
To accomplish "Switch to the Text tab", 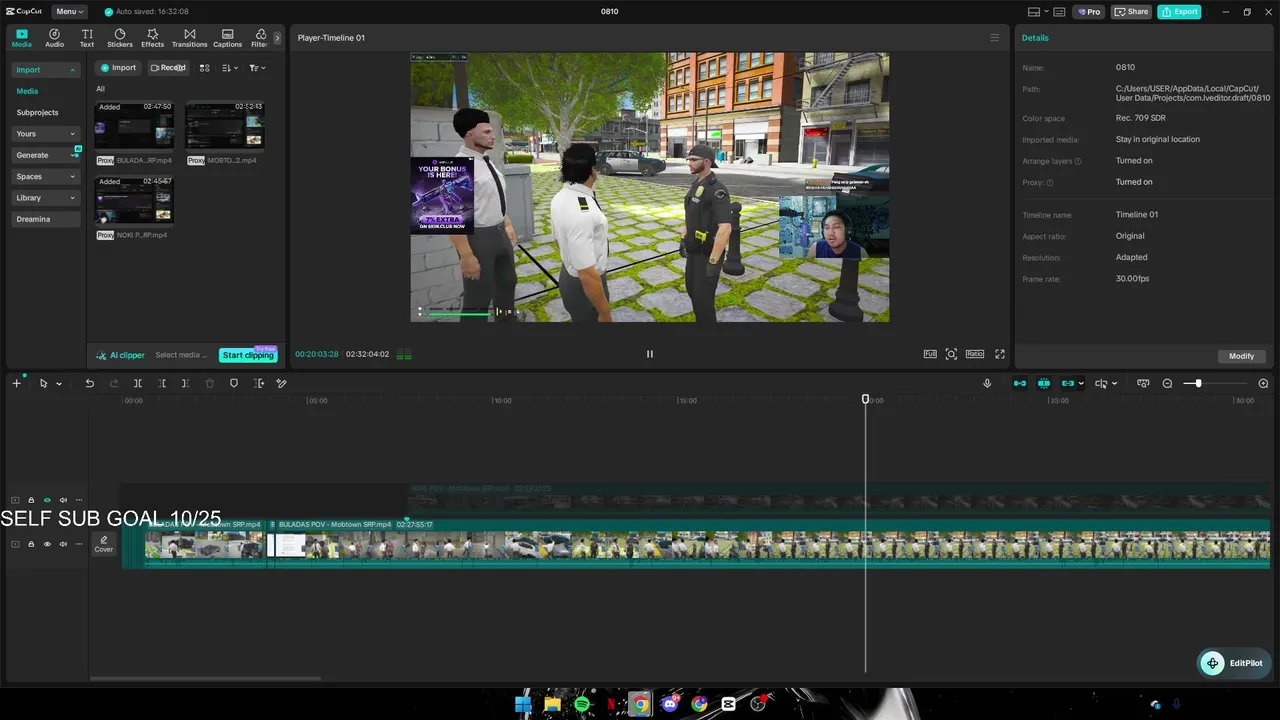I will [87, 38].
